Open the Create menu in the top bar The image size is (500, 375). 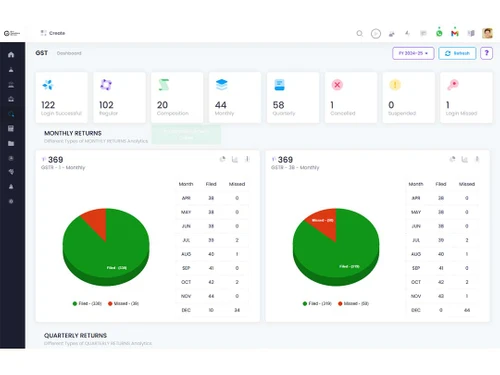click(53, 33)
